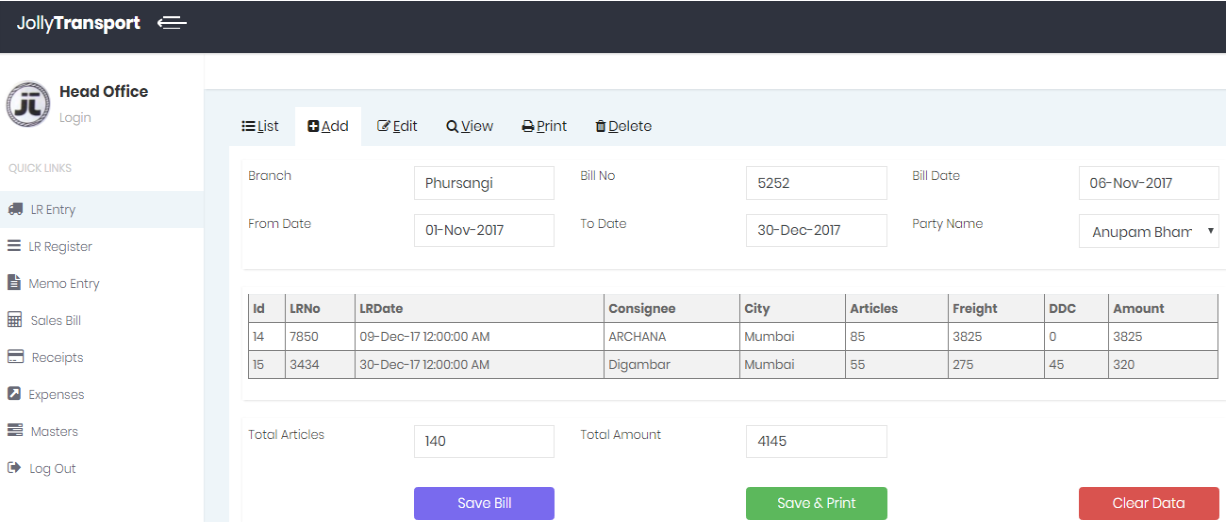Click the ARCHANA consignee cell
Screen dimensions: 1226x522
(x=672, y=336)
